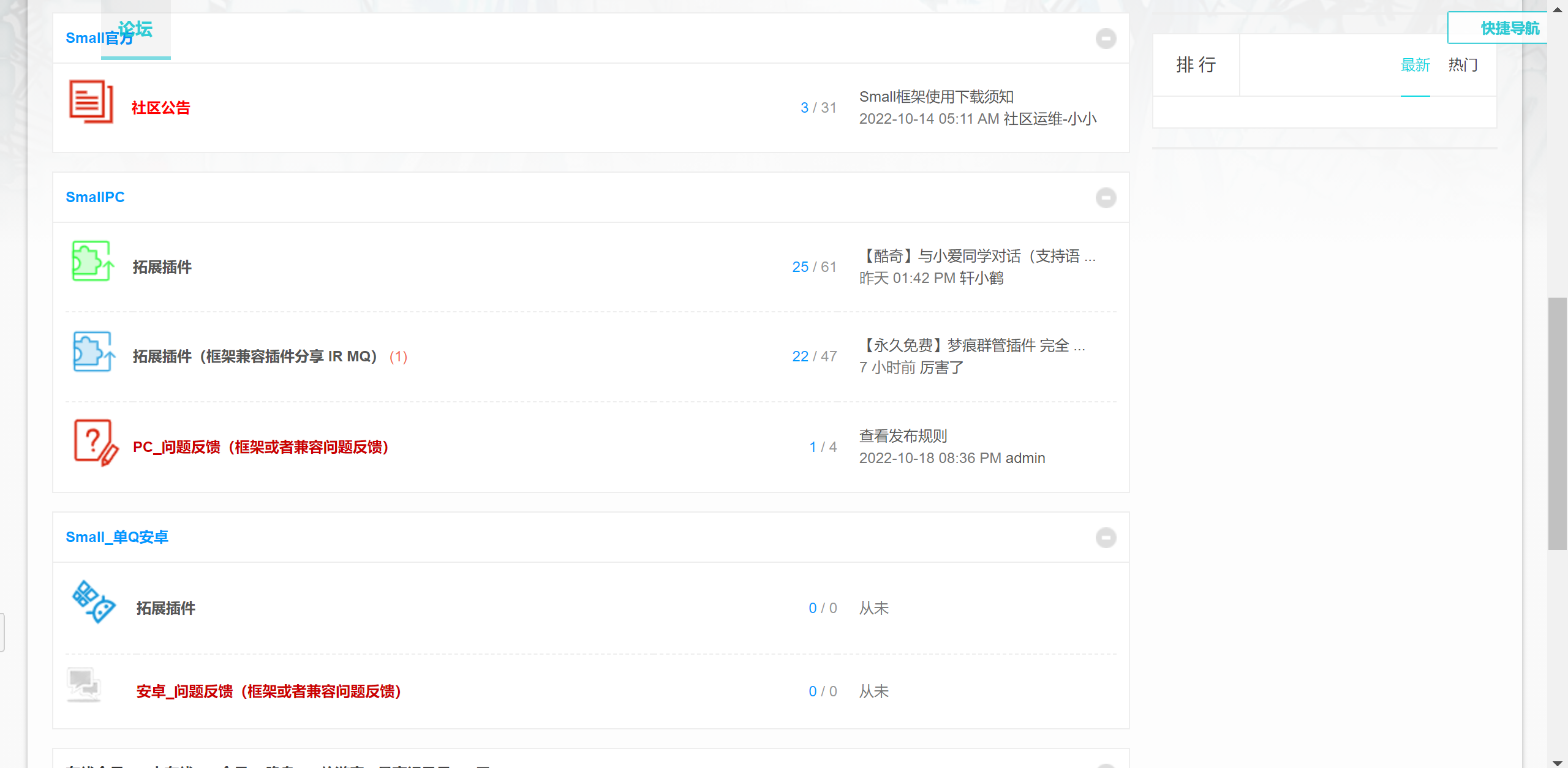Screen dimensions: 1568x768
Task: Click the gray chat bubbles forum icon
Action: (x=84, y=685)
